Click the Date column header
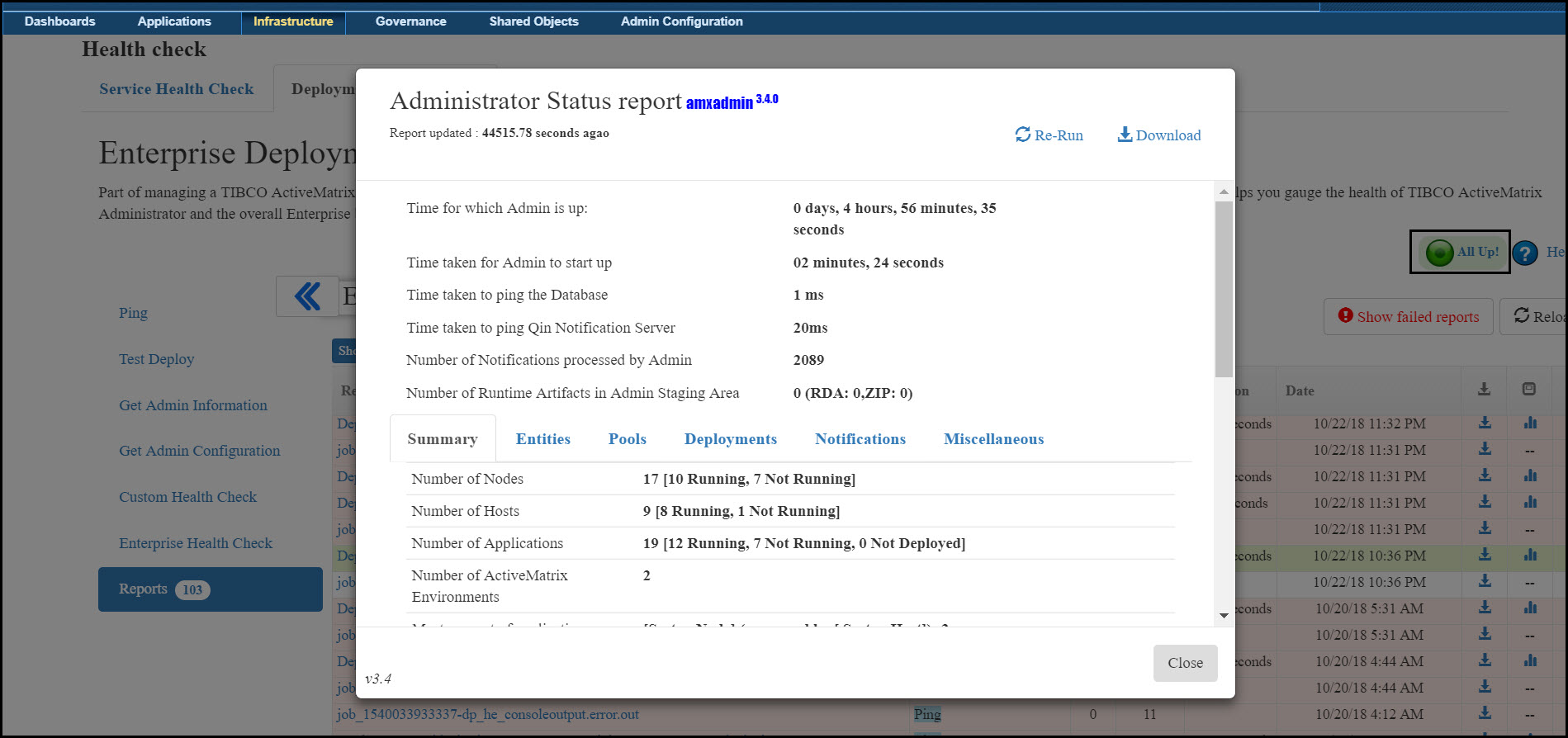 [1300, 390]
